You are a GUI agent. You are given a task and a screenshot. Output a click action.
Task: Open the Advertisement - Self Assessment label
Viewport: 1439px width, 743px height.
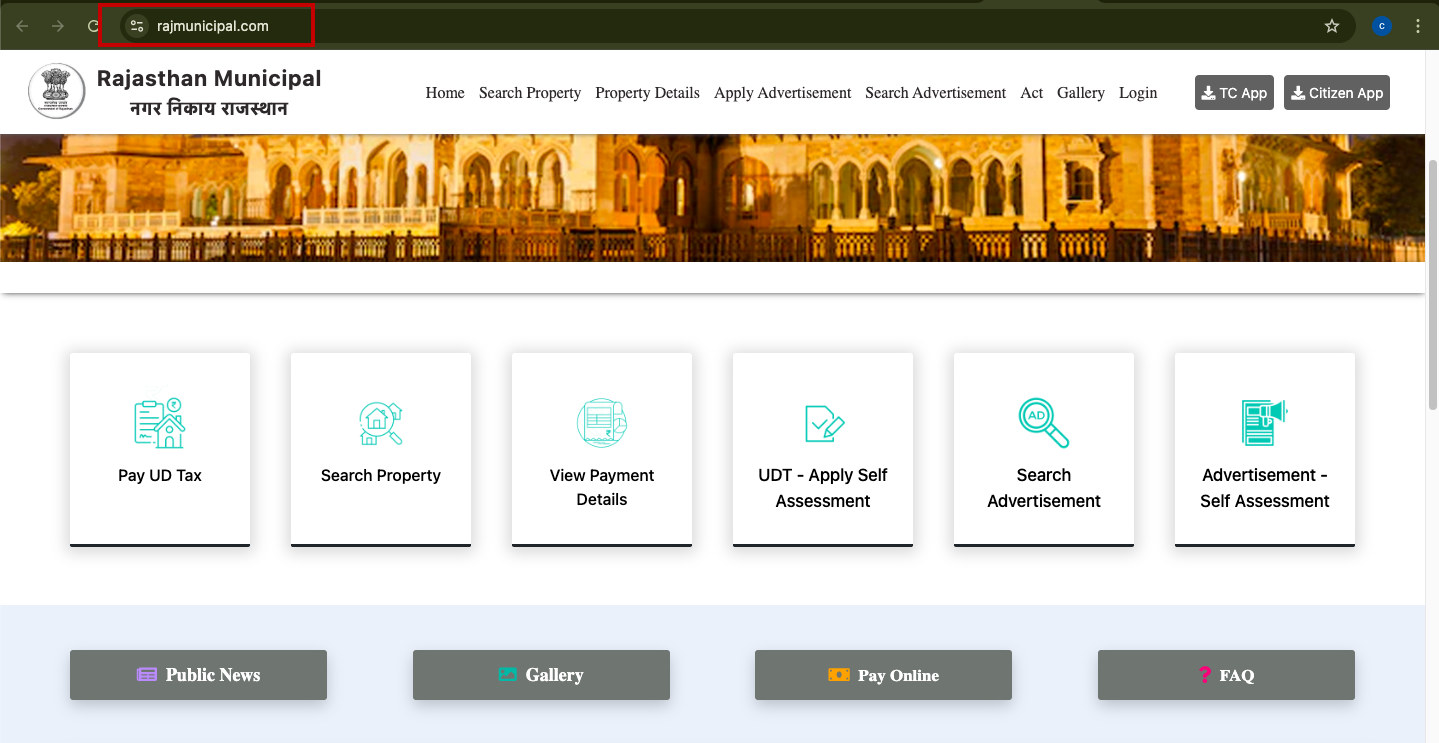pos(1265,488)
